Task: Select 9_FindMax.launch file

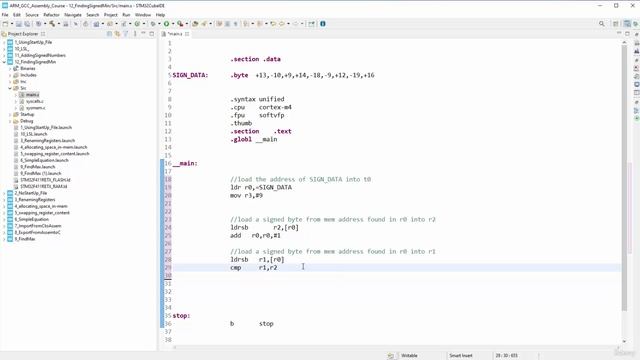Action: (x=38, y=167)
